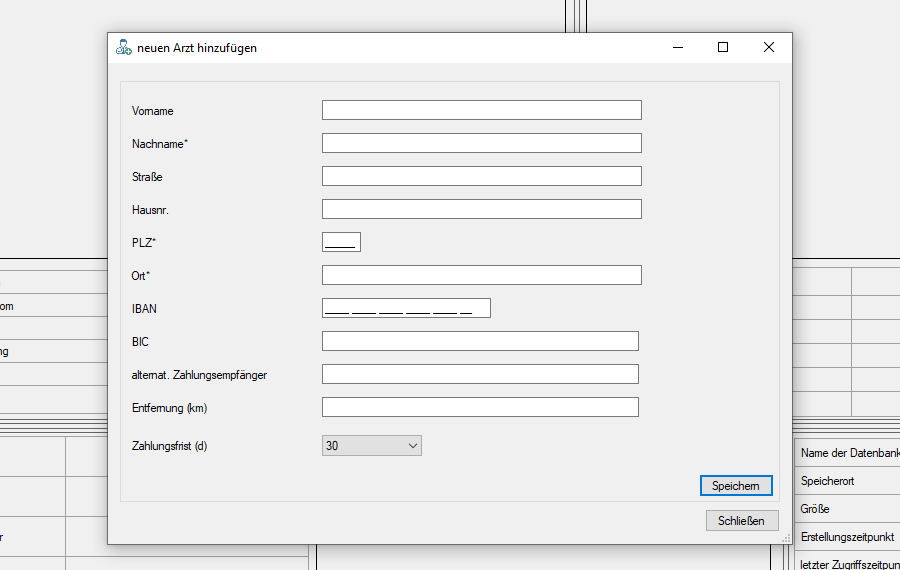Click the Schließen button
The image size is (900, 570).
click(x=741, y=521)
